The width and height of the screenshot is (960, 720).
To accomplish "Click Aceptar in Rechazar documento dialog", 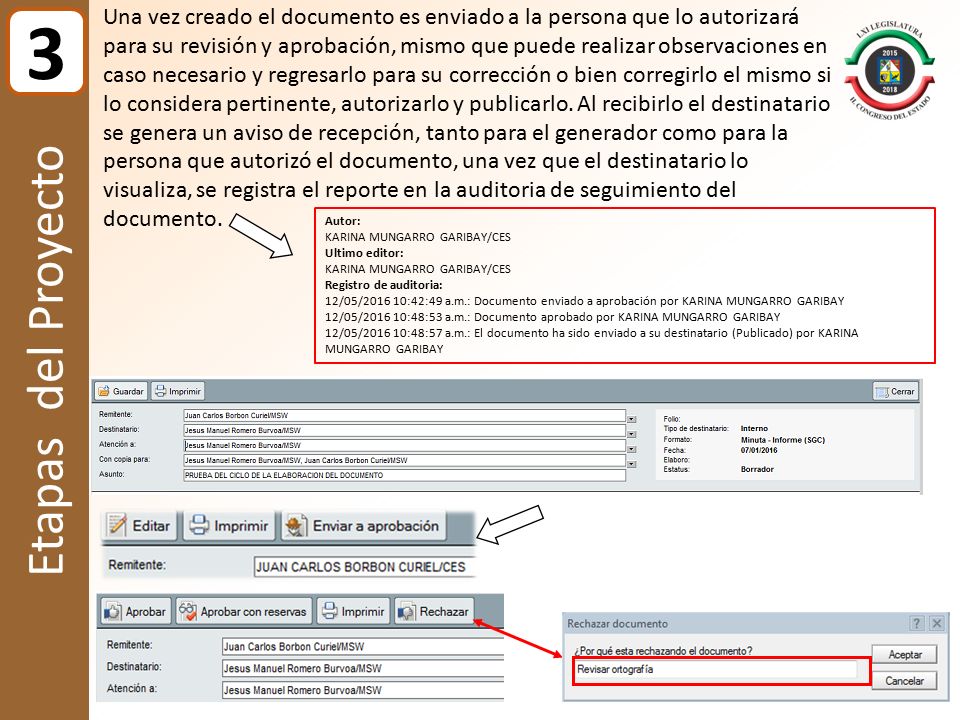I will [904, 654].
